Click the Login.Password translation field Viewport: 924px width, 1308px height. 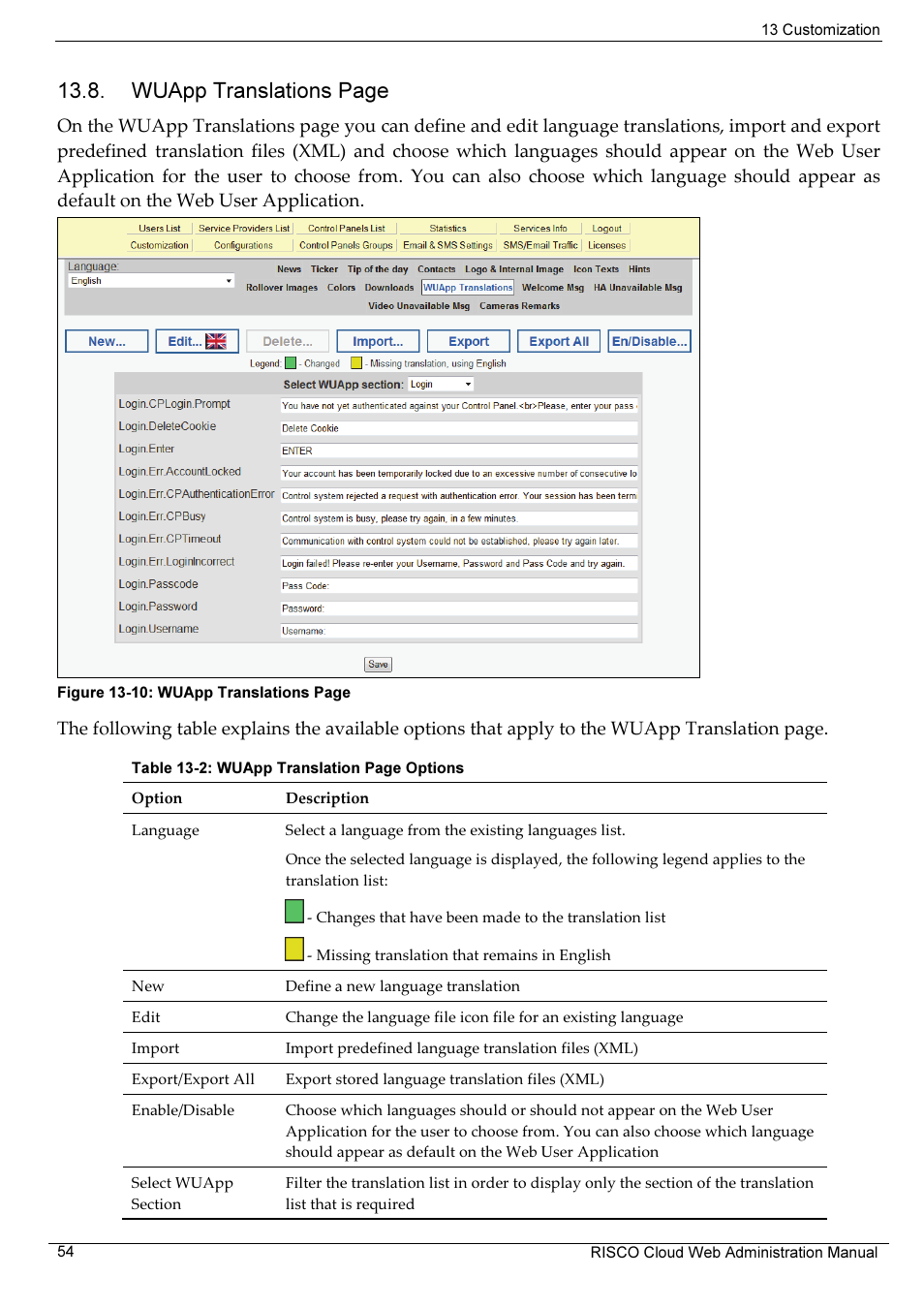tap(459, 608)
